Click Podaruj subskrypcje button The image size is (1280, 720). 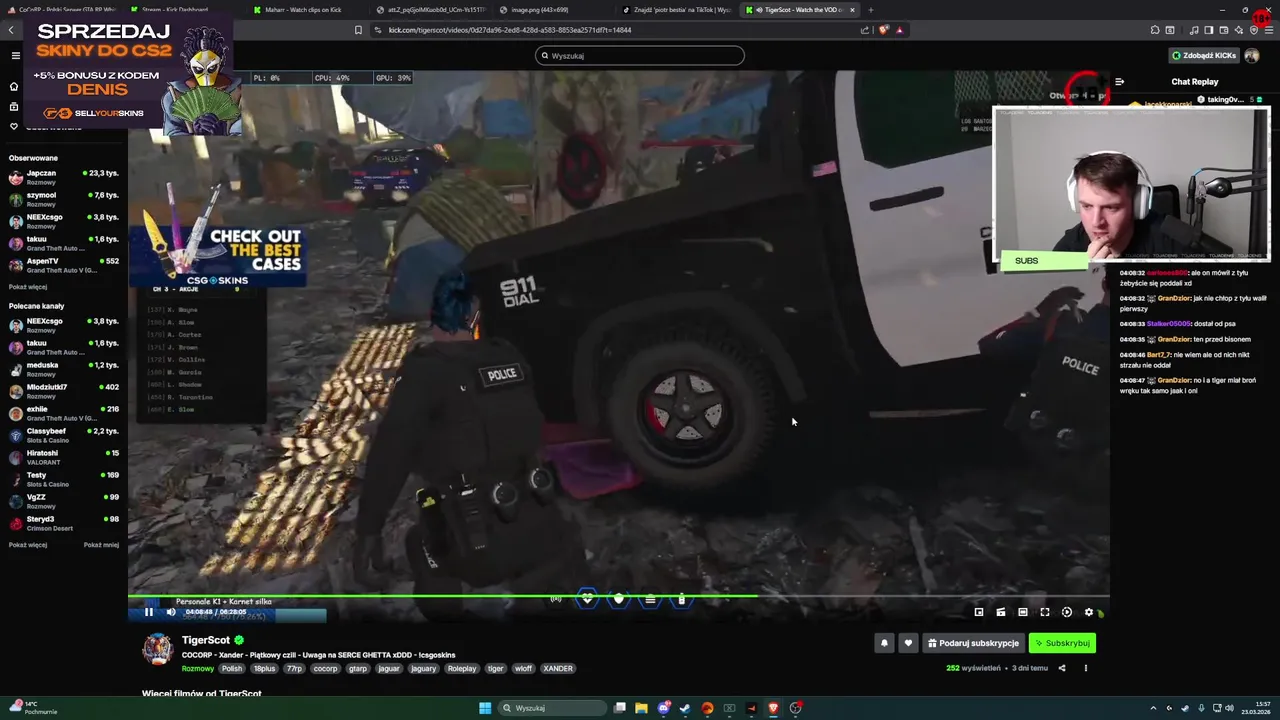pos(973,643)
